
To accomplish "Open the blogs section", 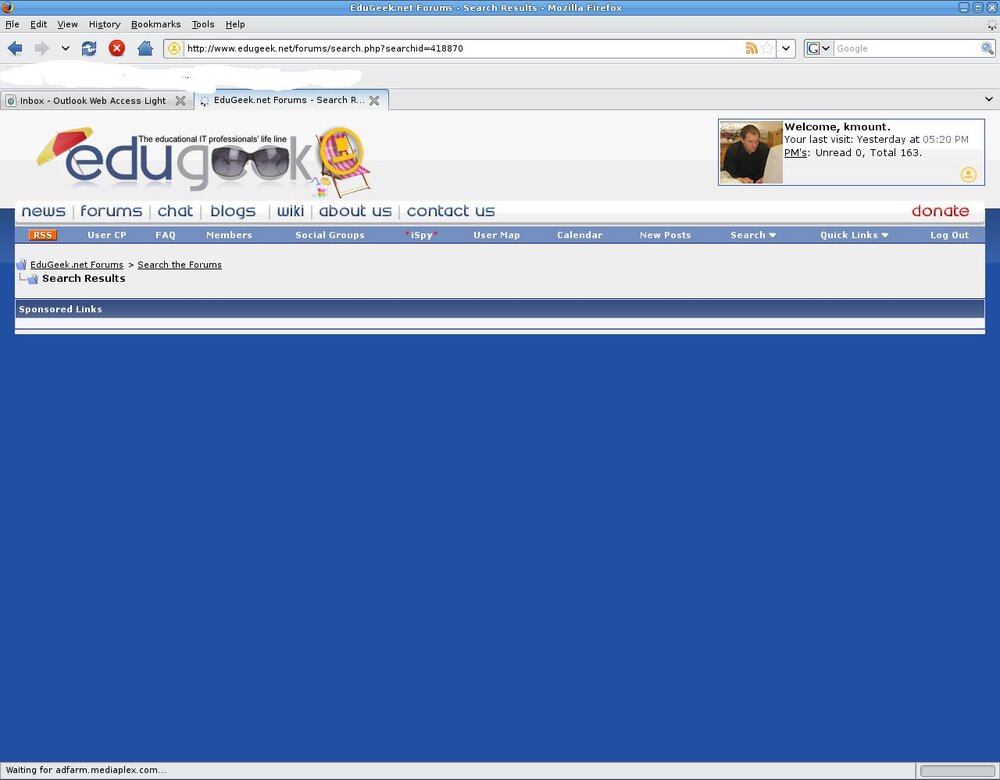I will 233,211.
